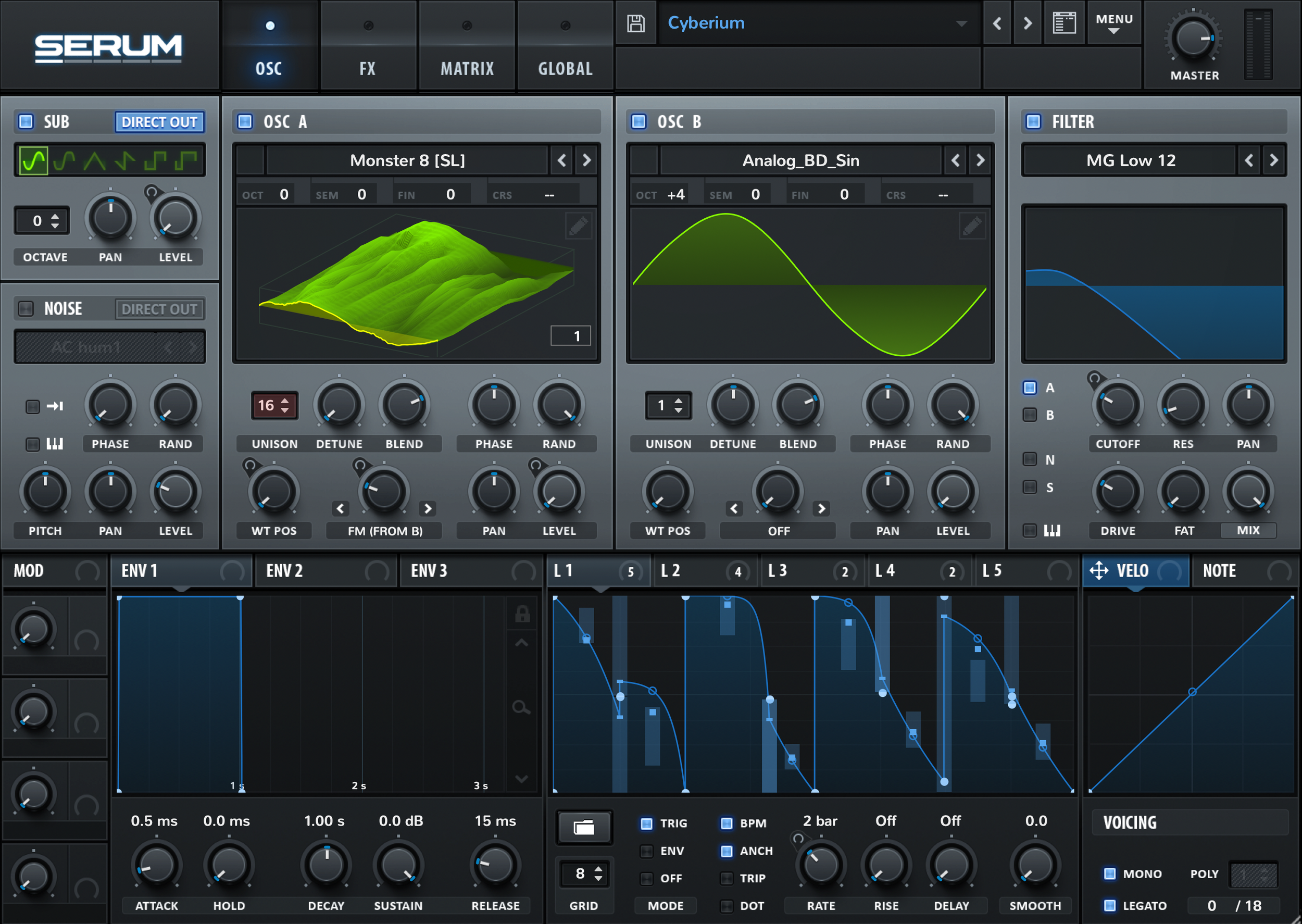Select the ENV 2 tab
The width and height of the screenshot is (1302, 924).
[x=326, y=571]
